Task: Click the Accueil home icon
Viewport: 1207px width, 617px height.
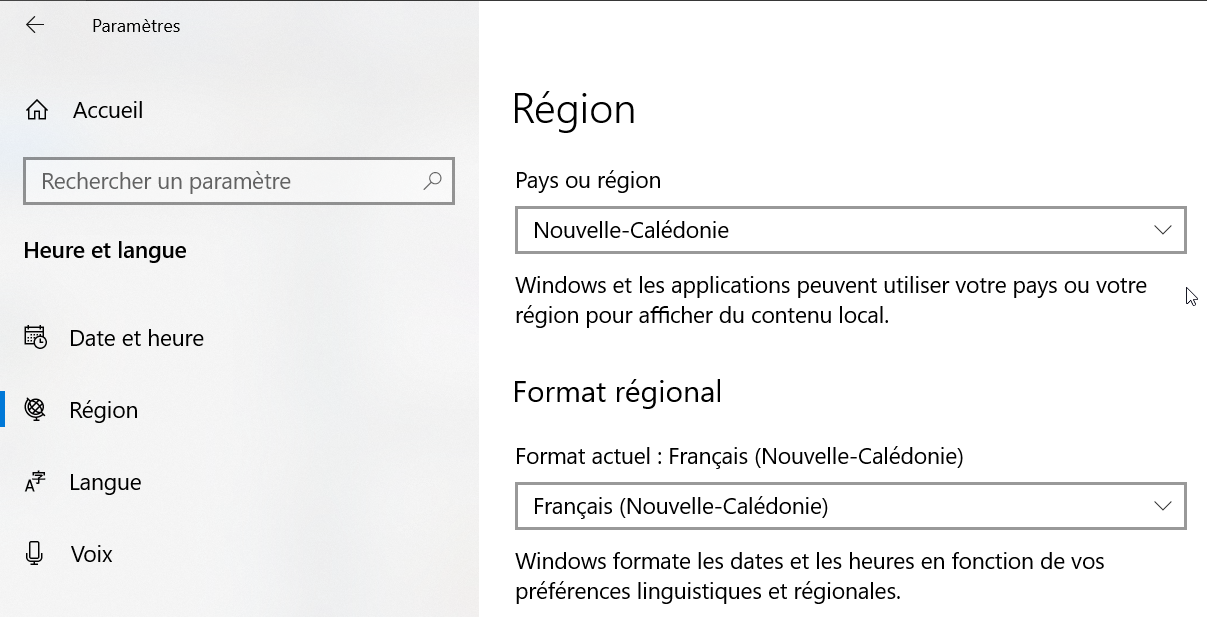Action: pyautogui.click(x=37, y=110)
